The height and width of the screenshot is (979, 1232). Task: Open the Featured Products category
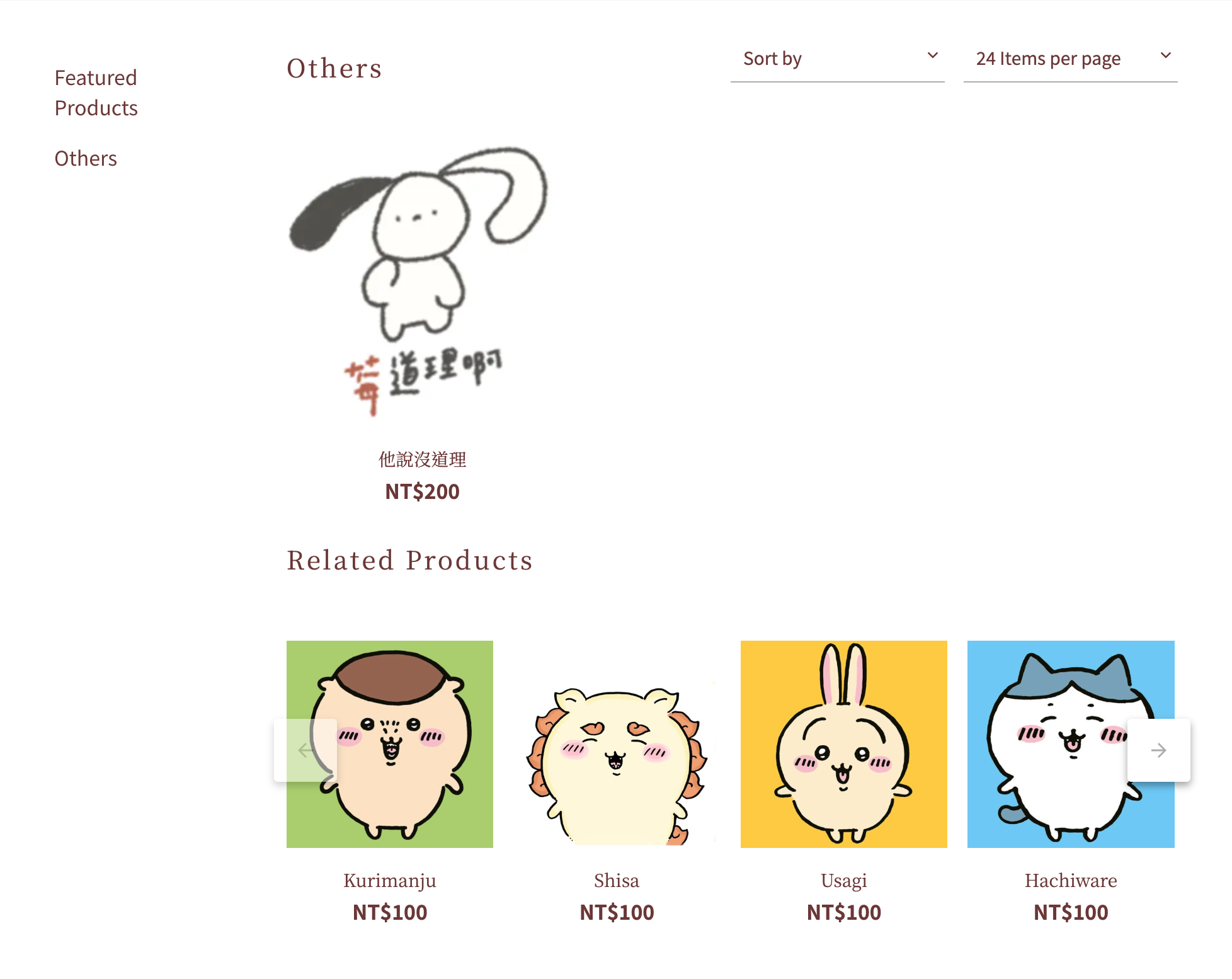tap(96, 93)
